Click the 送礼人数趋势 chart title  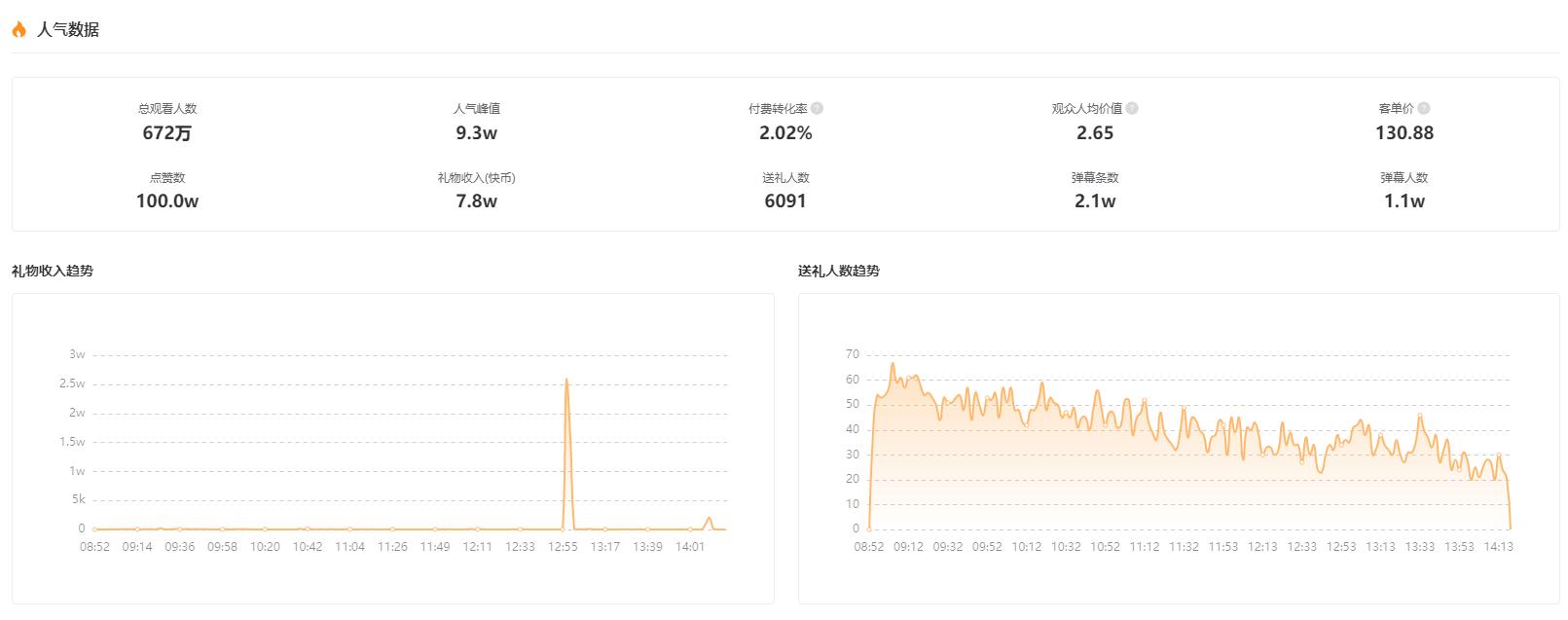pos(839,271)
